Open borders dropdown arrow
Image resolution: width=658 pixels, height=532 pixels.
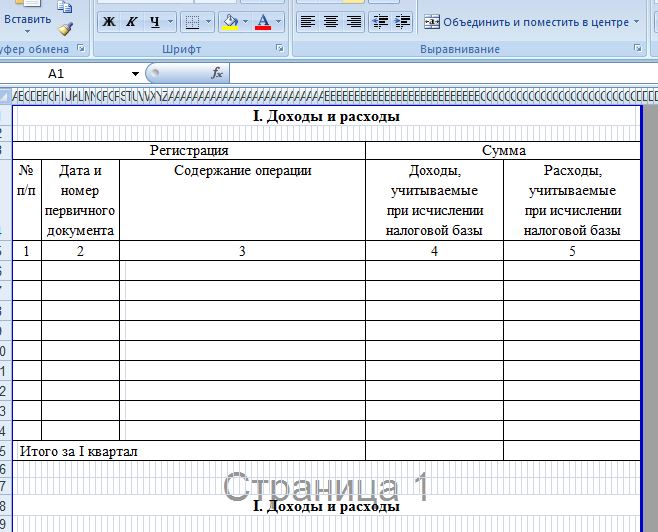click(x=209, y=22)
